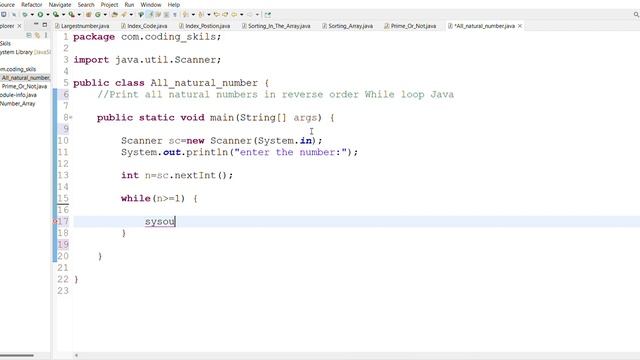Toggle Mark Occurrences in toolbar
Viewport: 640px width, 360px height.
pos(150,15)
